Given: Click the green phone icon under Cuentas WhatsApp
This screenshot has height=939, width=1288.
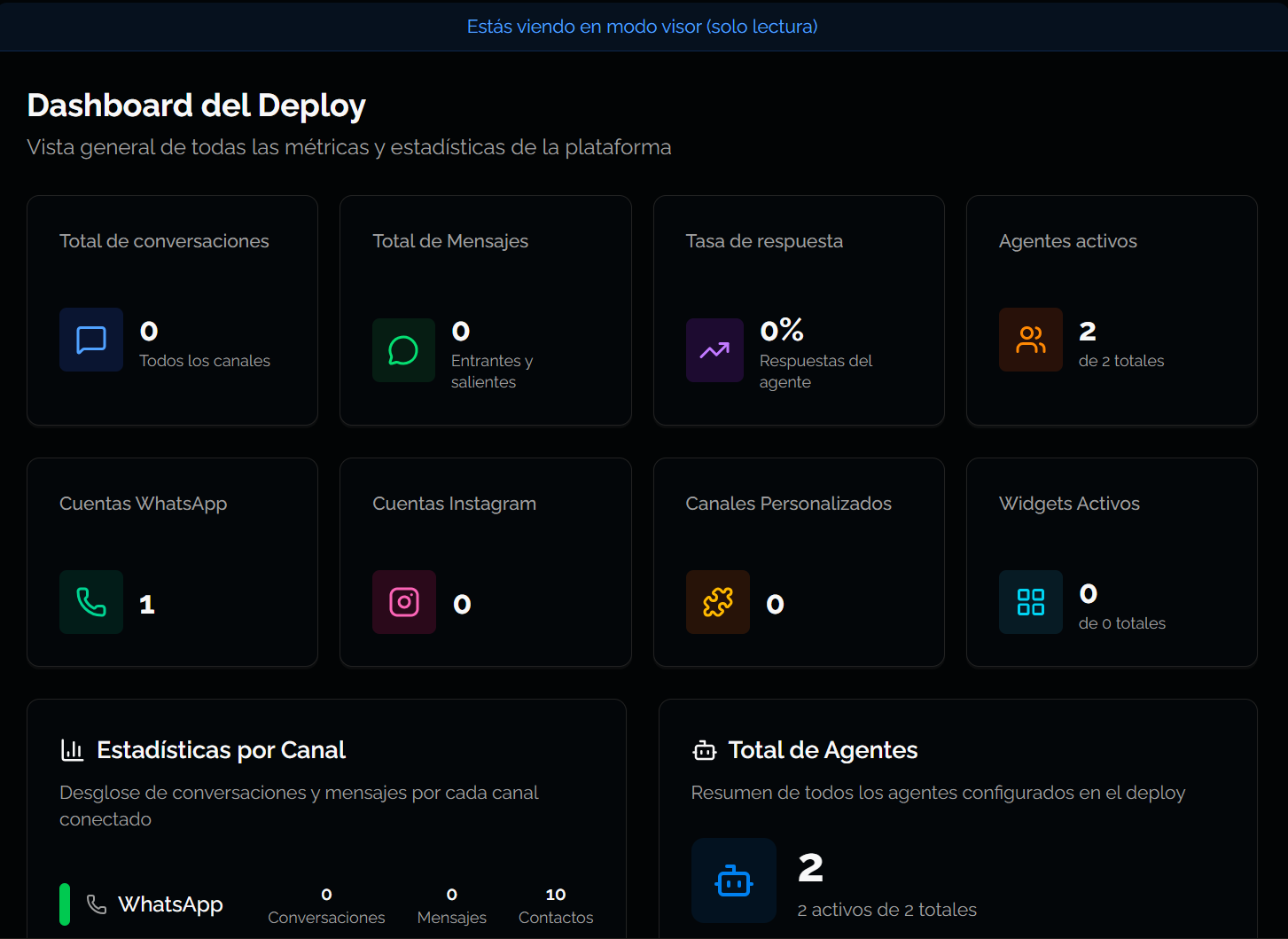Looking at the screenshot, I should pyautogui.click(x=91, y=602).
